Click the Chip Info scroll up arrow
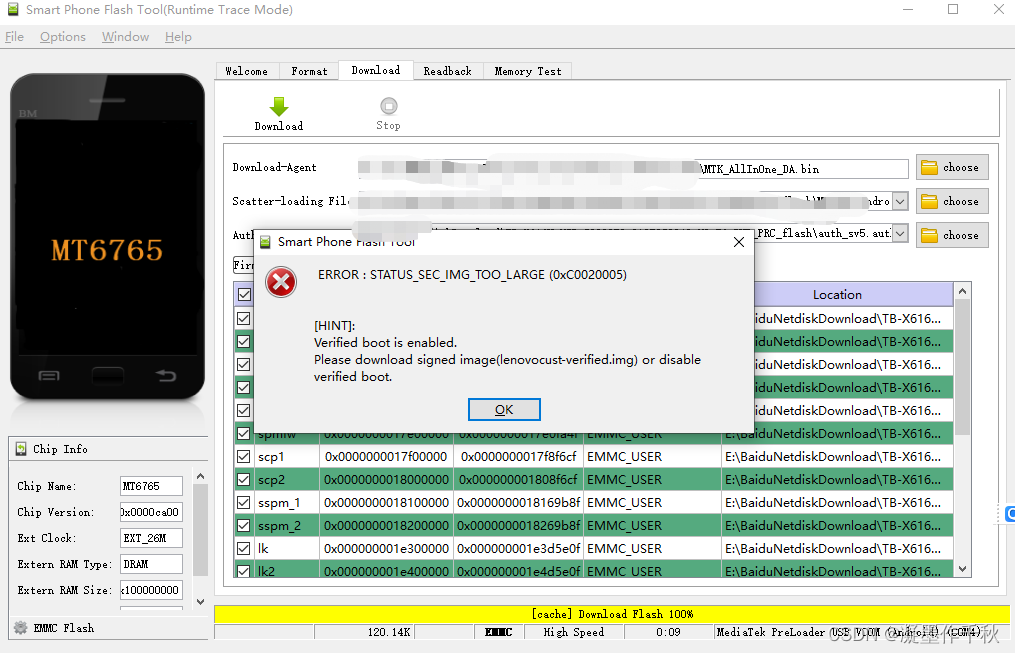The image size is (1015, 653). pyautogui.click(x=201, y=476)
